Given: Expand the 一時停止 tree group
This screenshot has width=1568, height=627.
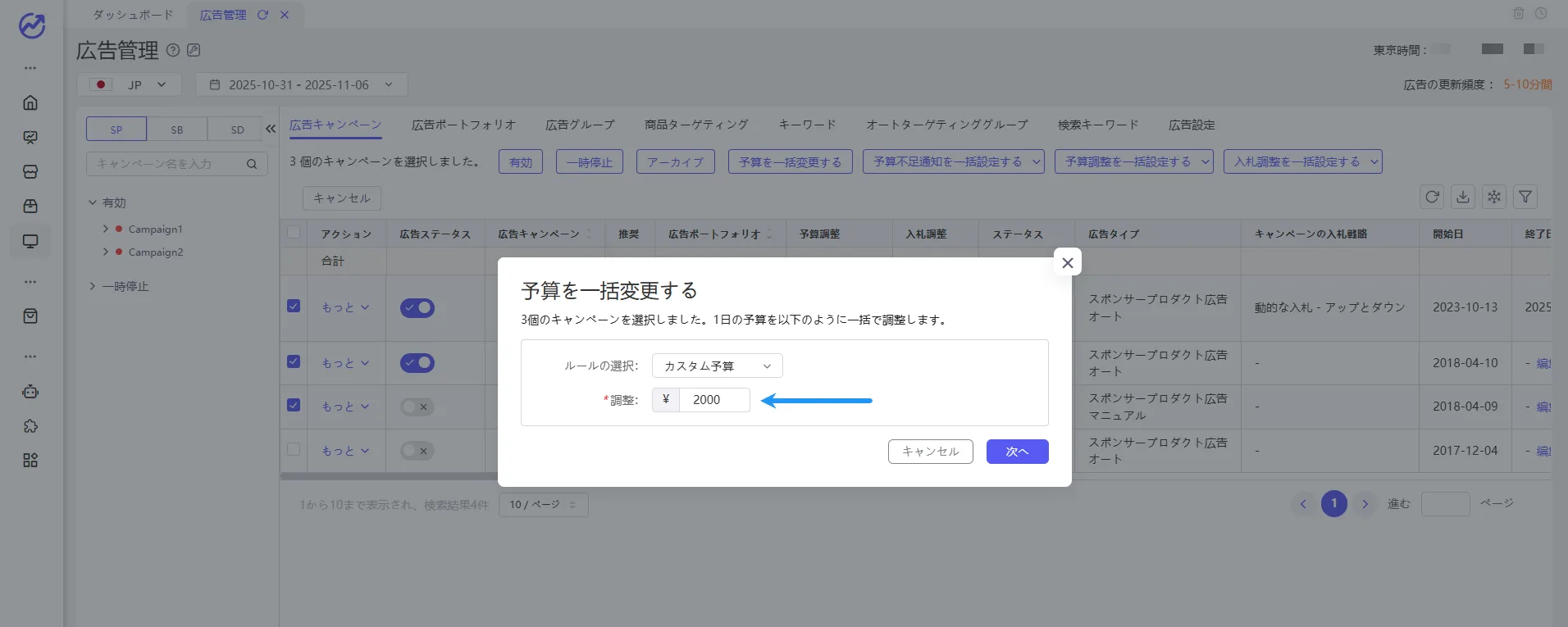Looking at the screenshot, I should coord(93,286).
